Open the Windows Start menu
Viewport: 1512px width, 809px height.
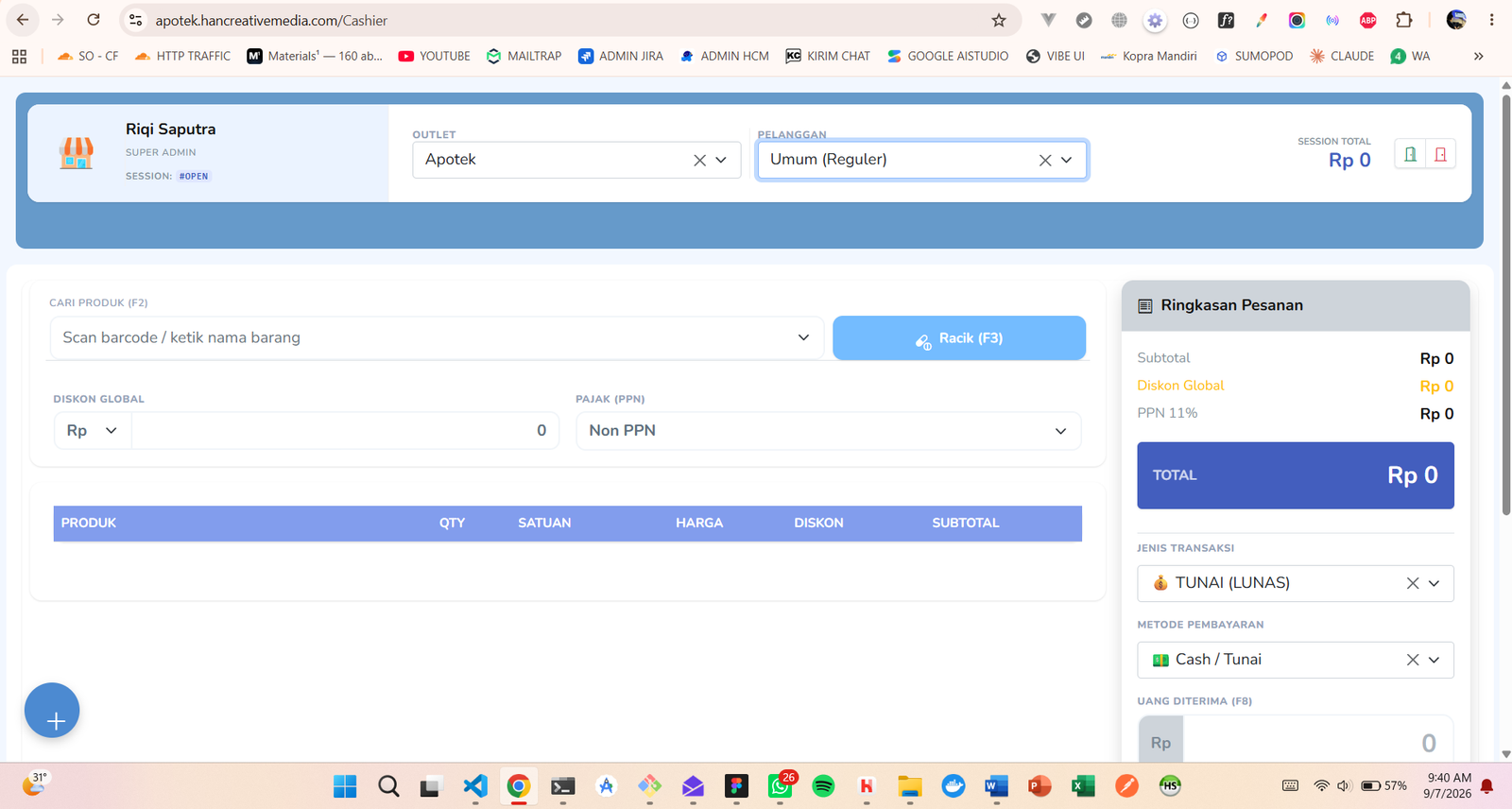point(345,785)
